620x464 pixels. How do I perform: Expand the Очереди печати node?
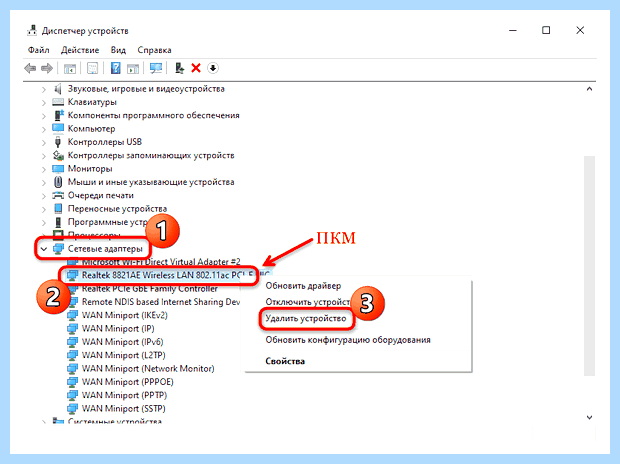[44, 196]
